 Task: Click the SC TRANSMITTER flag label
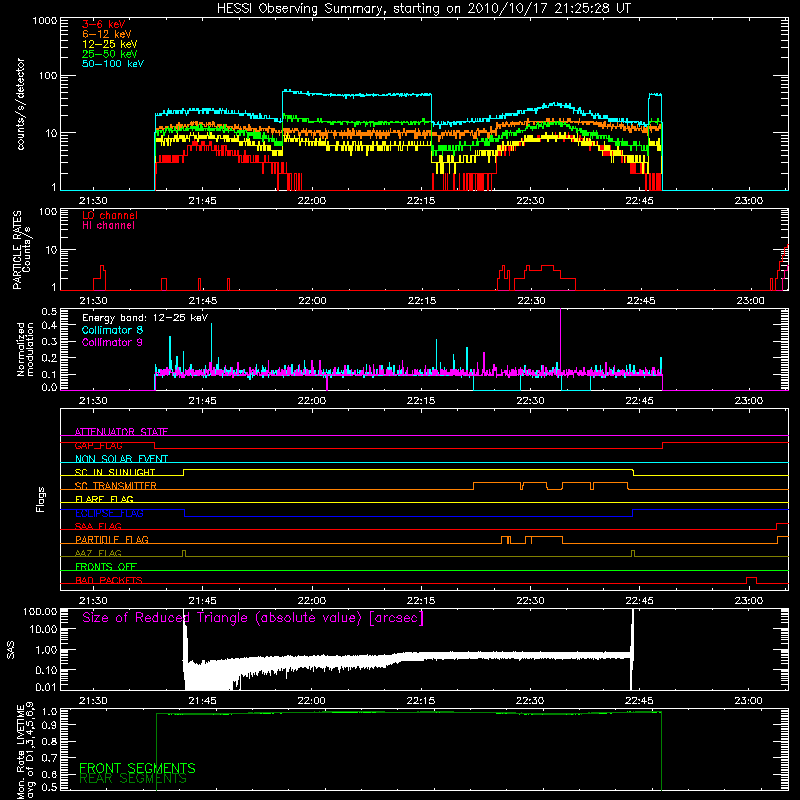pyautogui.click(x=116, y=486)
